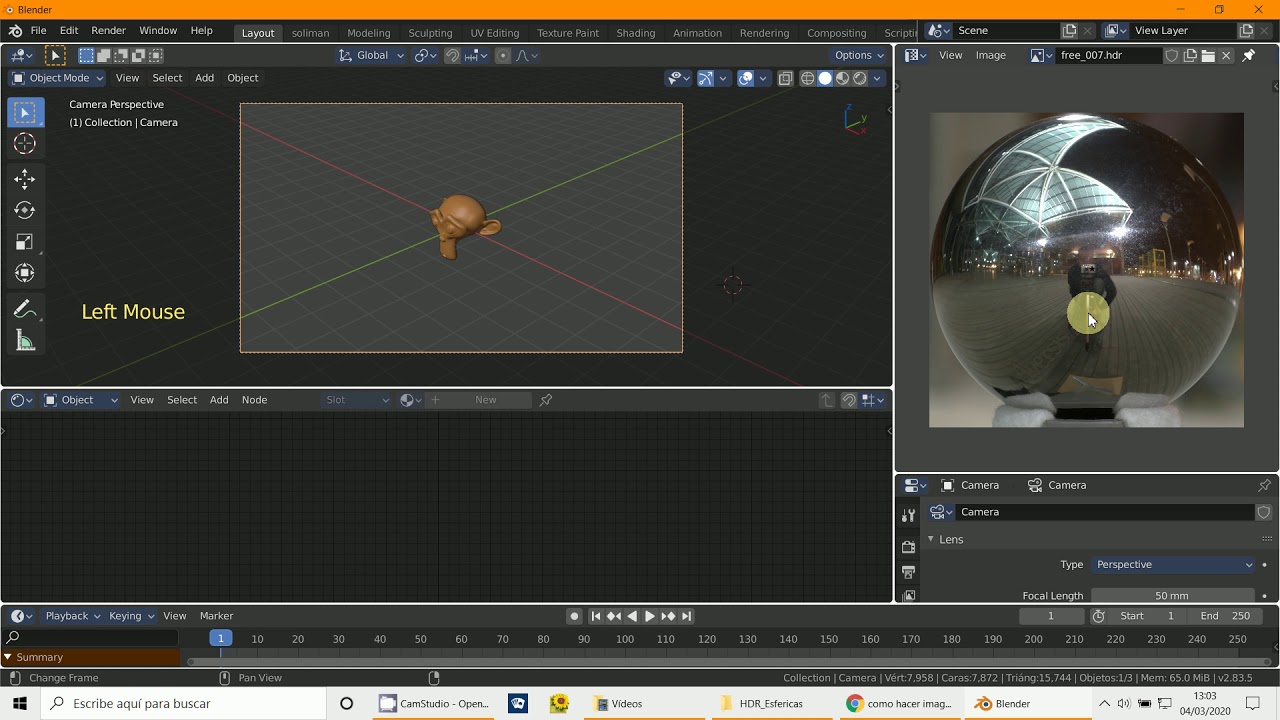1280x720 pixels.
Task: Open the Add menu in 3D viewport
Action: click(204, 78)
